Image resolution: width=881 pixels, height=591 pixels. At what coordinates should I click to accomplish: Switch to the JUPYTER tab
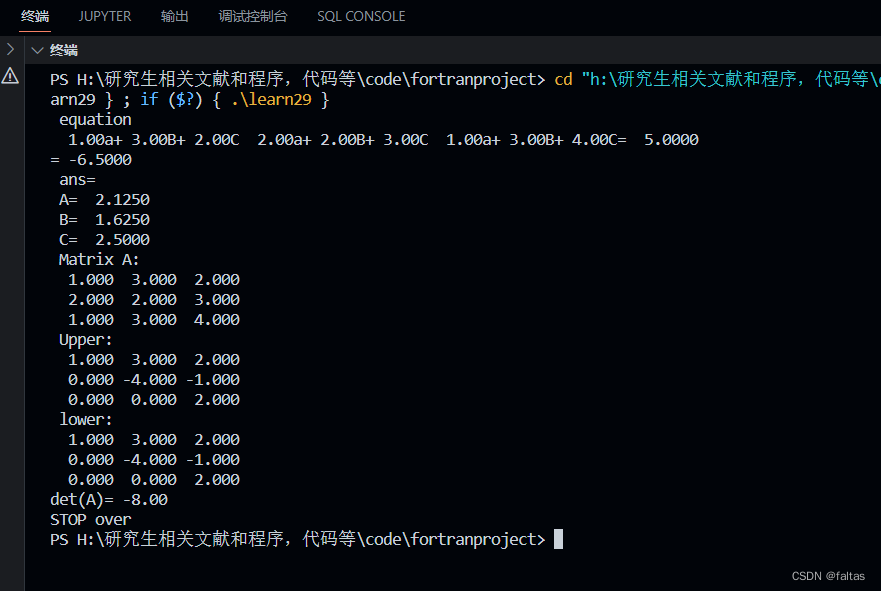pos(104,16)
